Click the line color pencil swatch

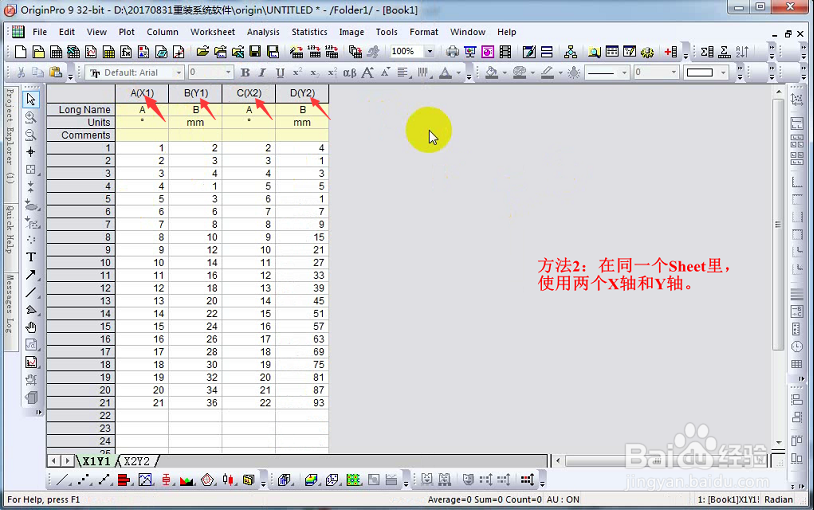tap(547, 73)
